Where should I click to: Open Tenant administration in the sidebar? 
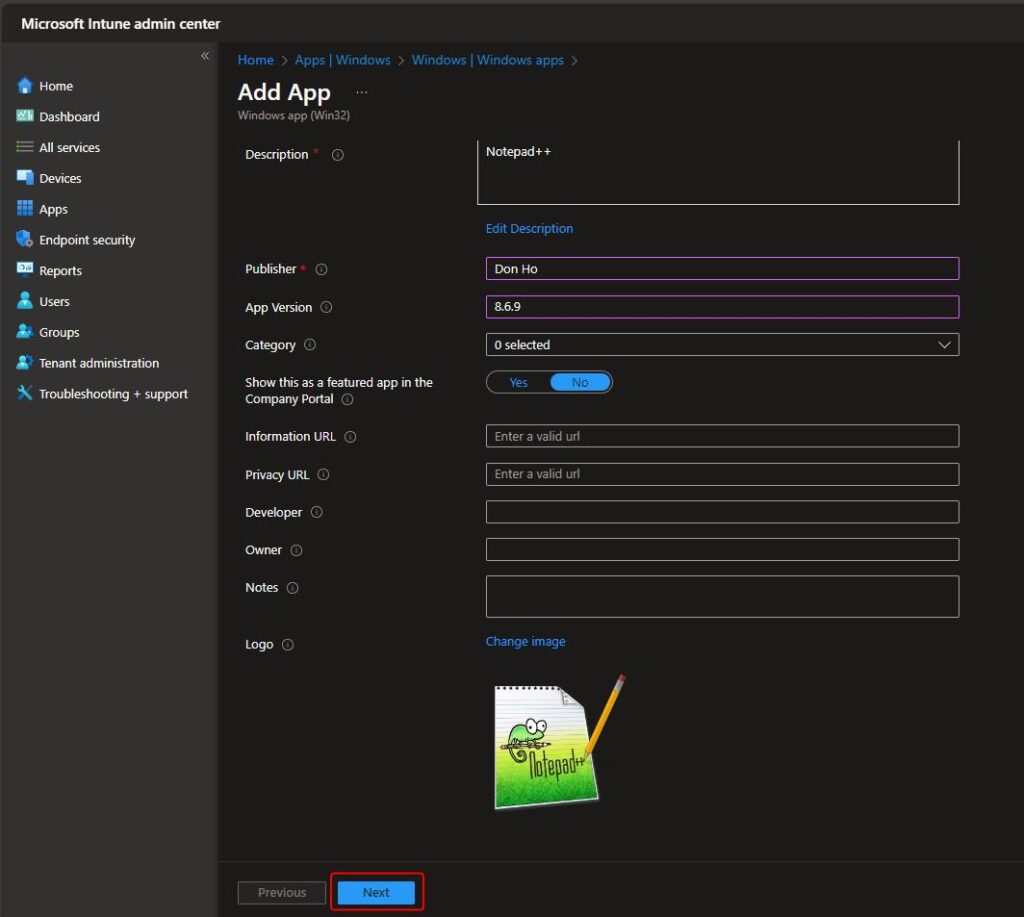(99, 363)
